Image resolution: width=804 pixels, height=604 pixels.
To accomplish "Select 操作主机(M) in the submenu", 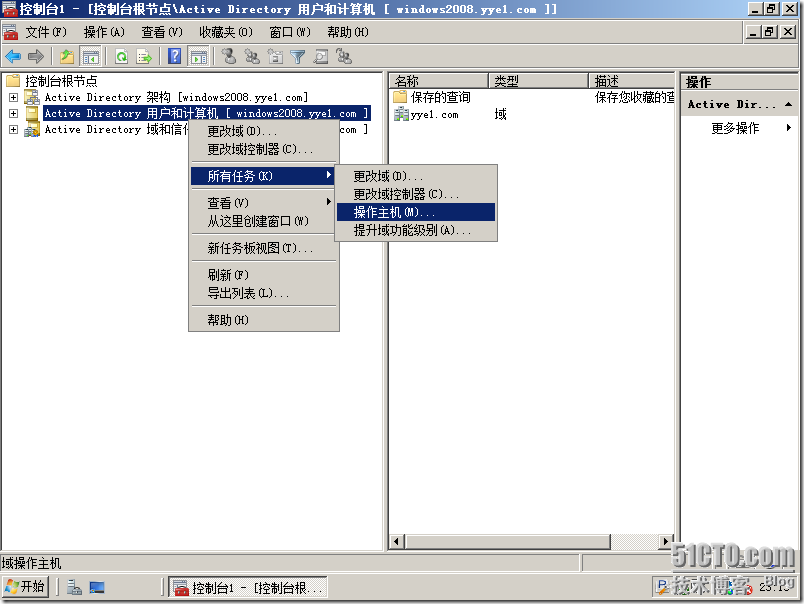I will (x=416, y=212).
